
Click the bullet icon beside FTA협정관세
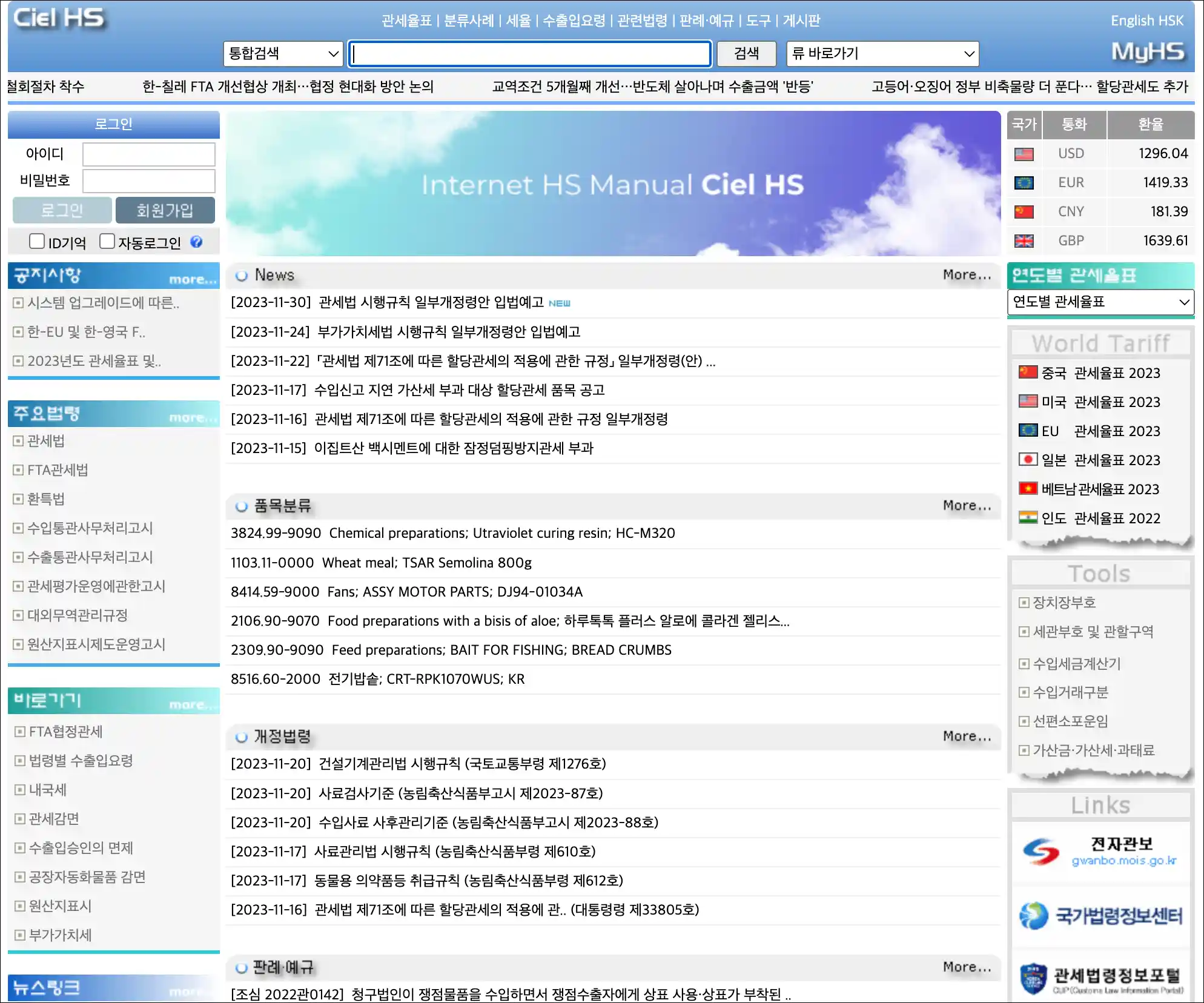(x=20, y=732)
